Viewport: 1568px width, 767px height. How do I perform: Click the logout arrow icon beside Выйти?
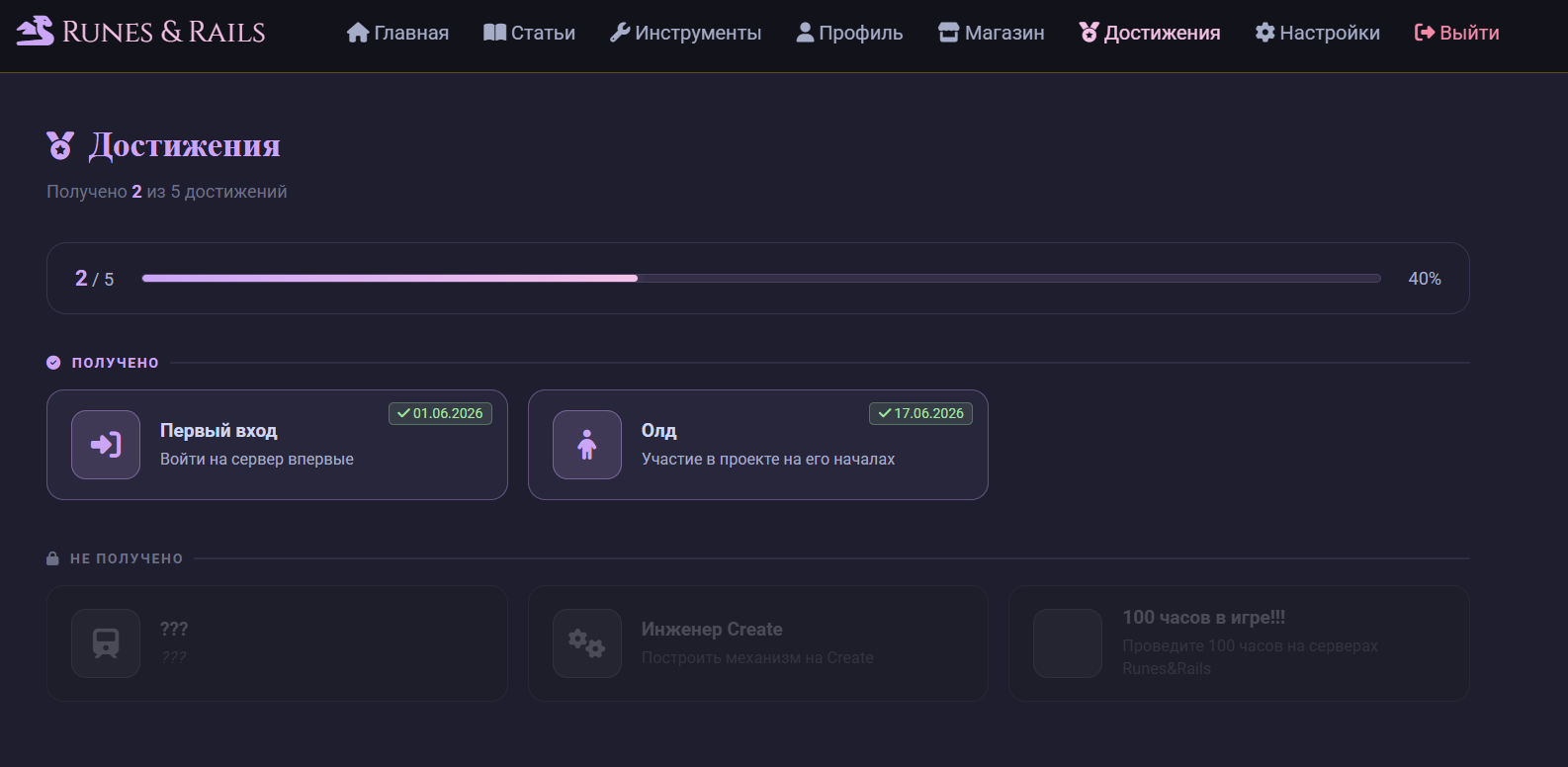pos(1425,33)
